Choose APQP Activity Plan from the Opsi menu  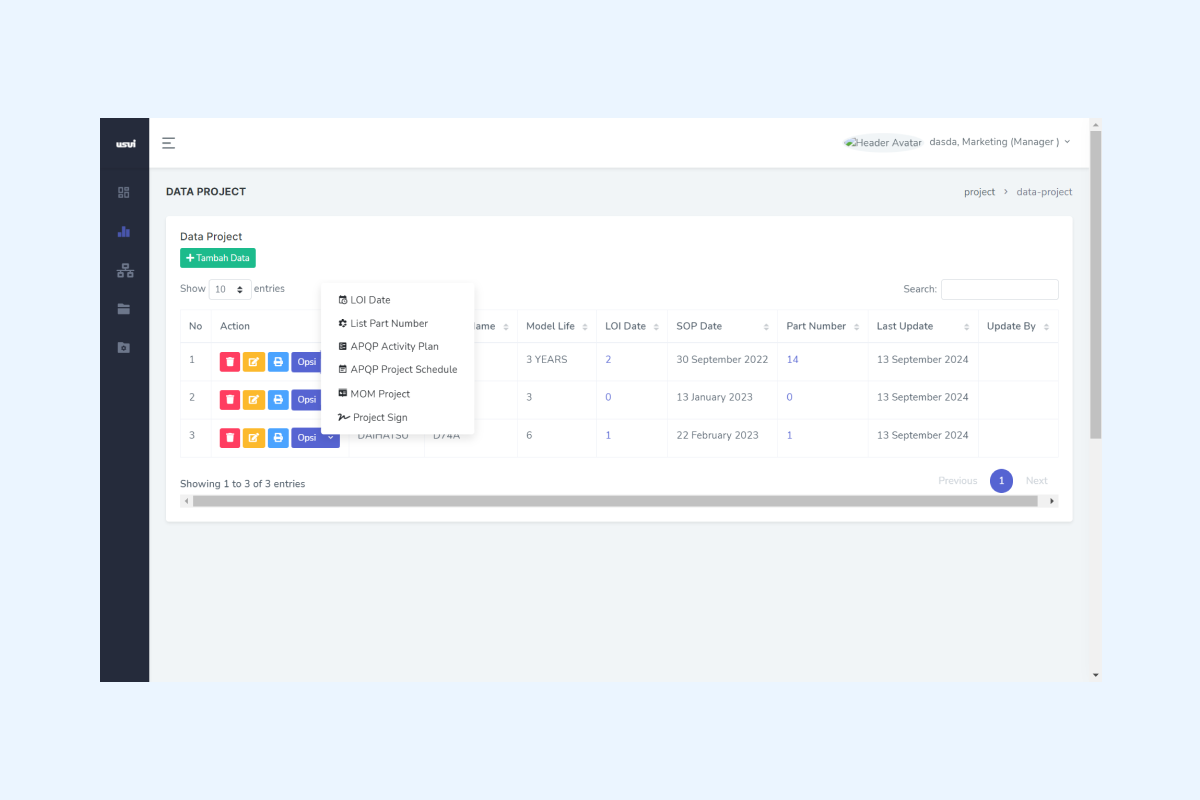(397, 346)
